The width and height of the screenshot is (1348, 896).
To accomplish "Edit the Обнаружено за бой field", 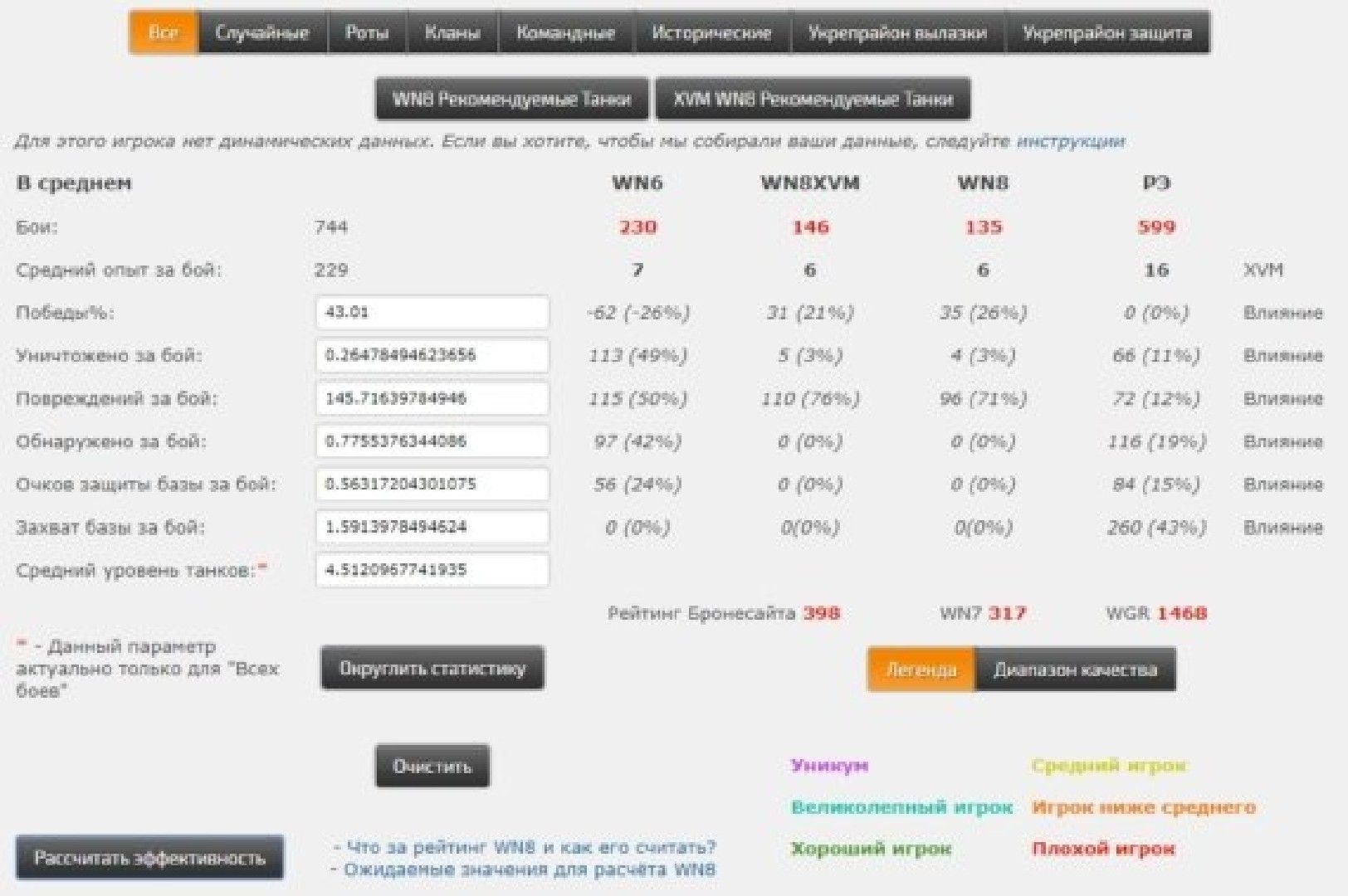I will click(432, 441).
